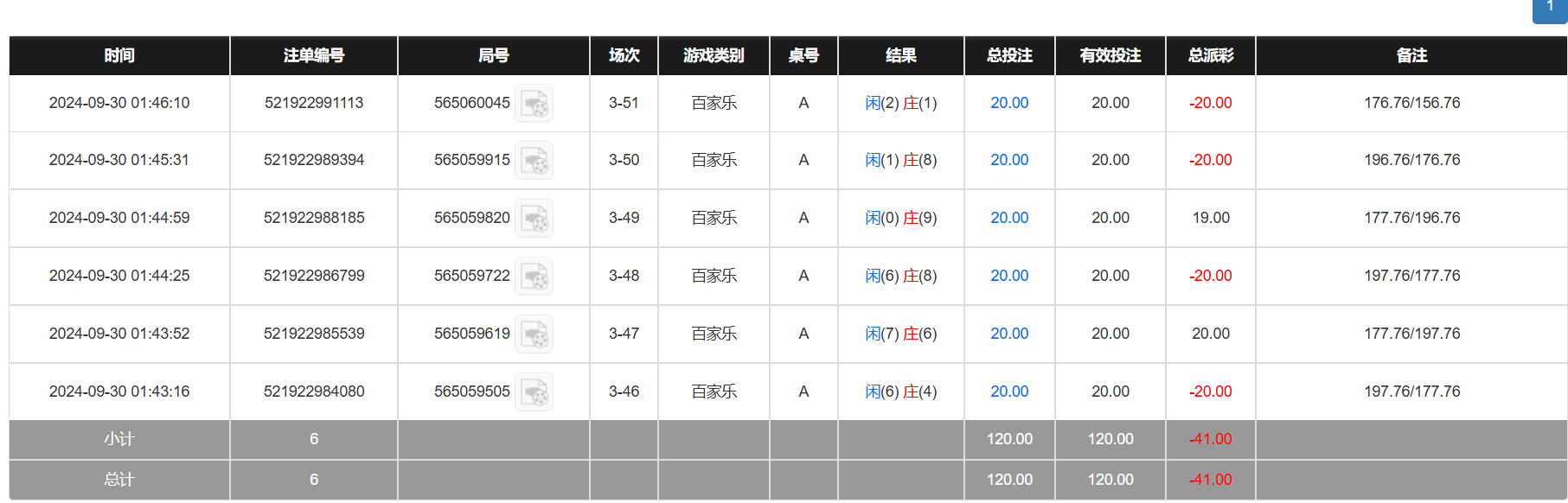Click the 总派彩 column header
The height and width of the screenshot is (503, 1568).
(x=1211, y=55)
